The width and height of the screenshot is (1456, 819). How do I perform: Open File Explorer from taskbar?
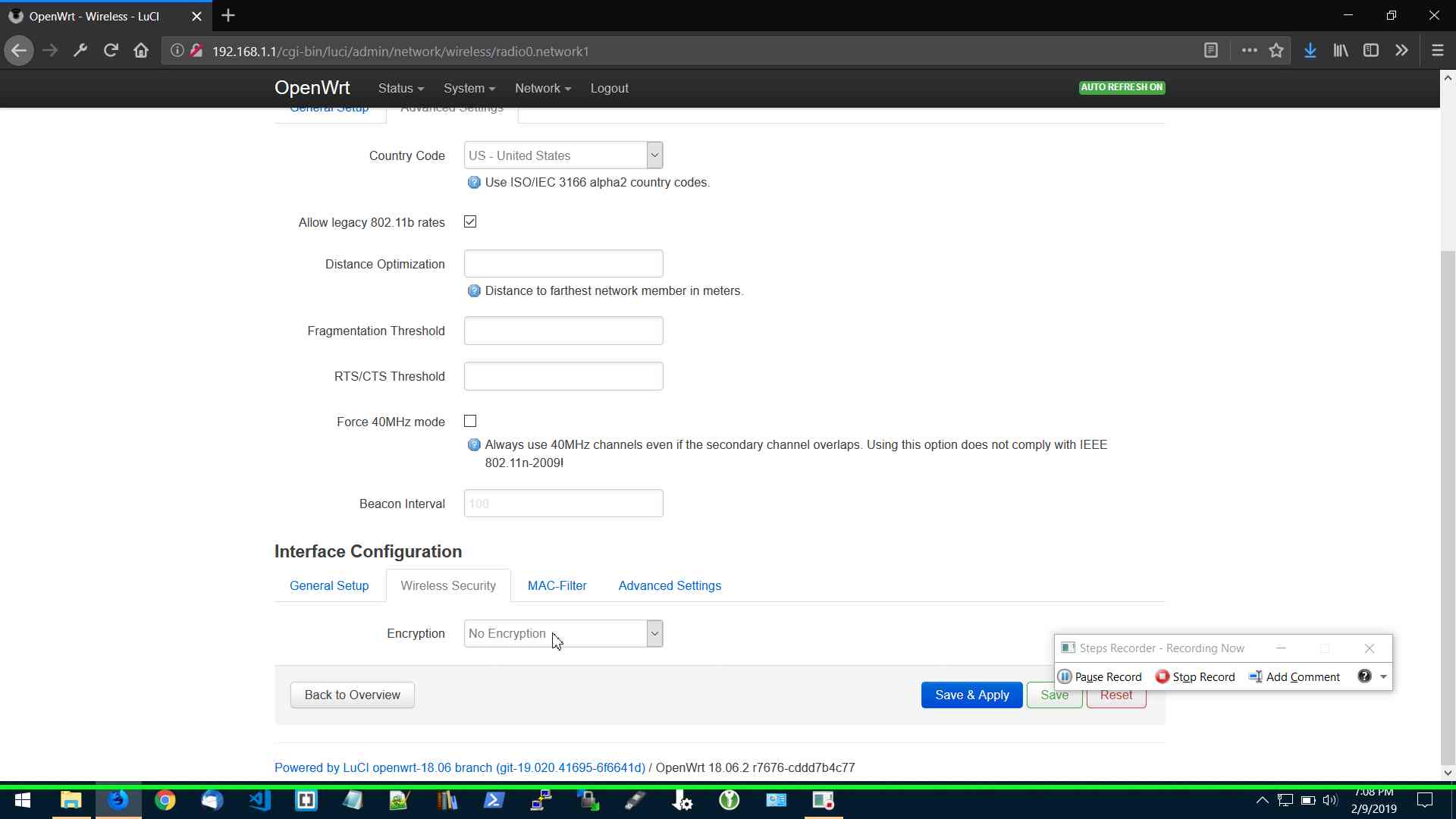coord(71,801)
